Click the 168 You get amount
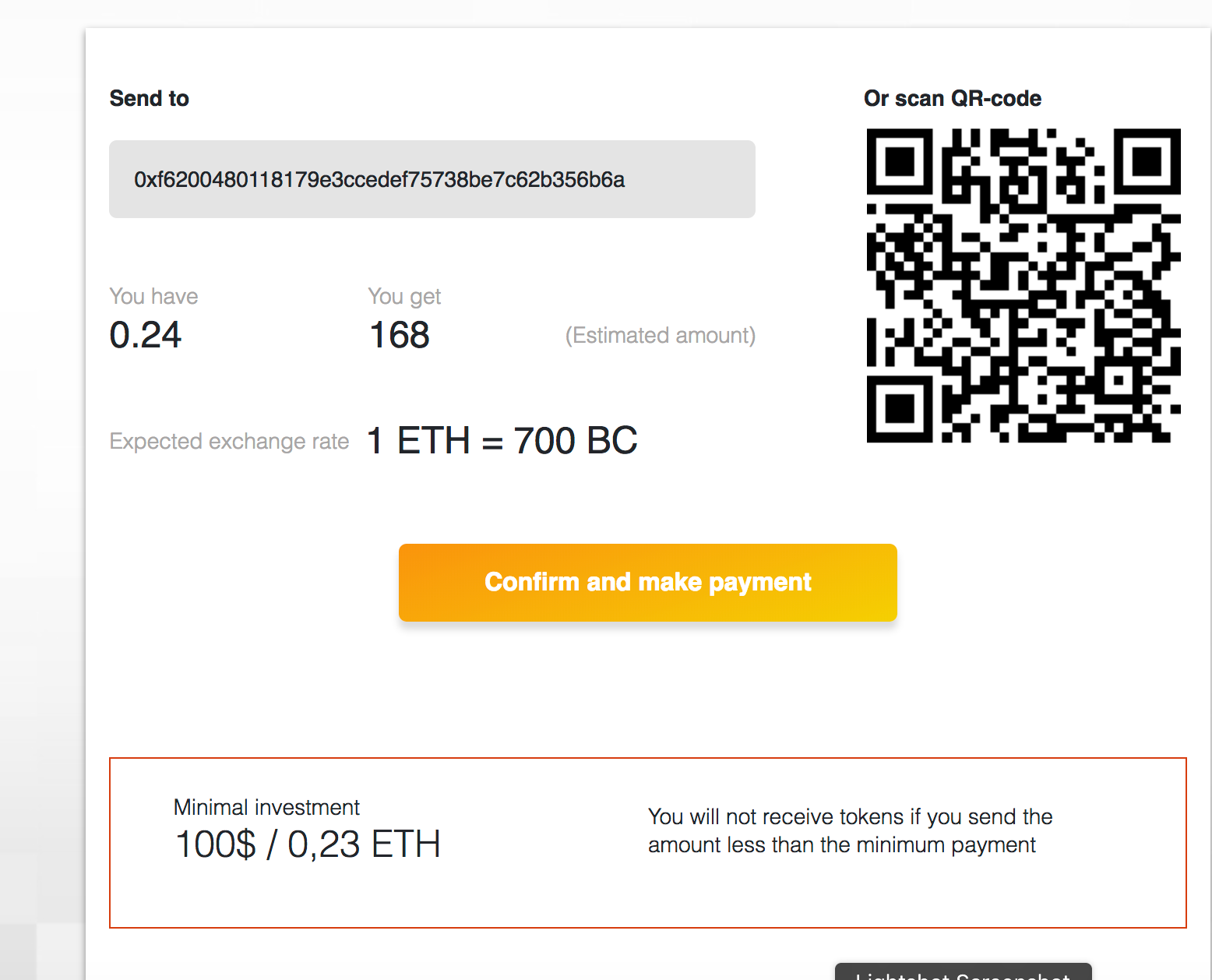Screen dimensions: 1212x980 pyautogui.click(x=399, y=335)
